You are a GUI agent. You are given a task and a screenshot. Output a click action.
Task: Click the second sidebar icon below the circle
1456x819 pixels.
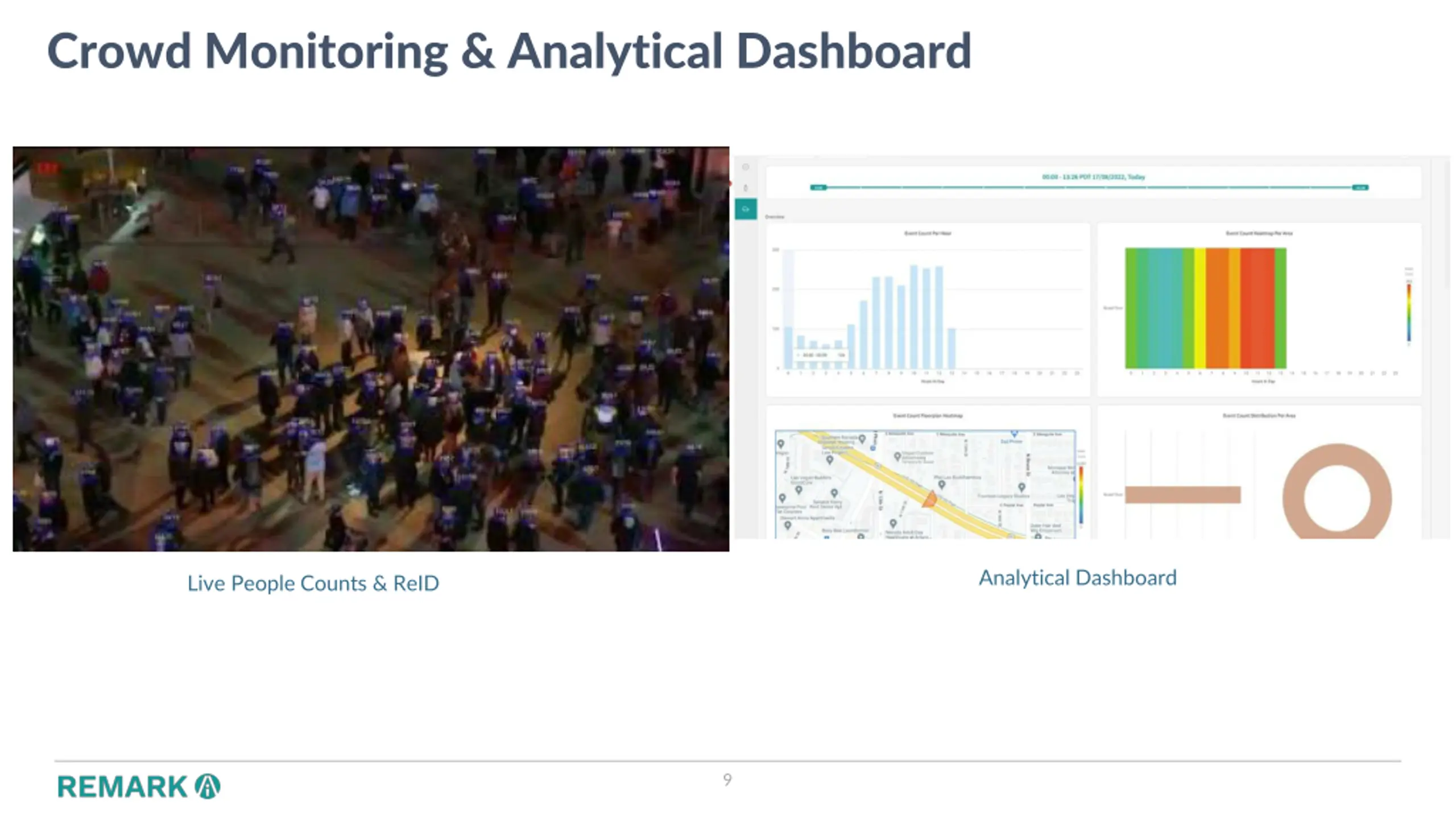point(746,188)
